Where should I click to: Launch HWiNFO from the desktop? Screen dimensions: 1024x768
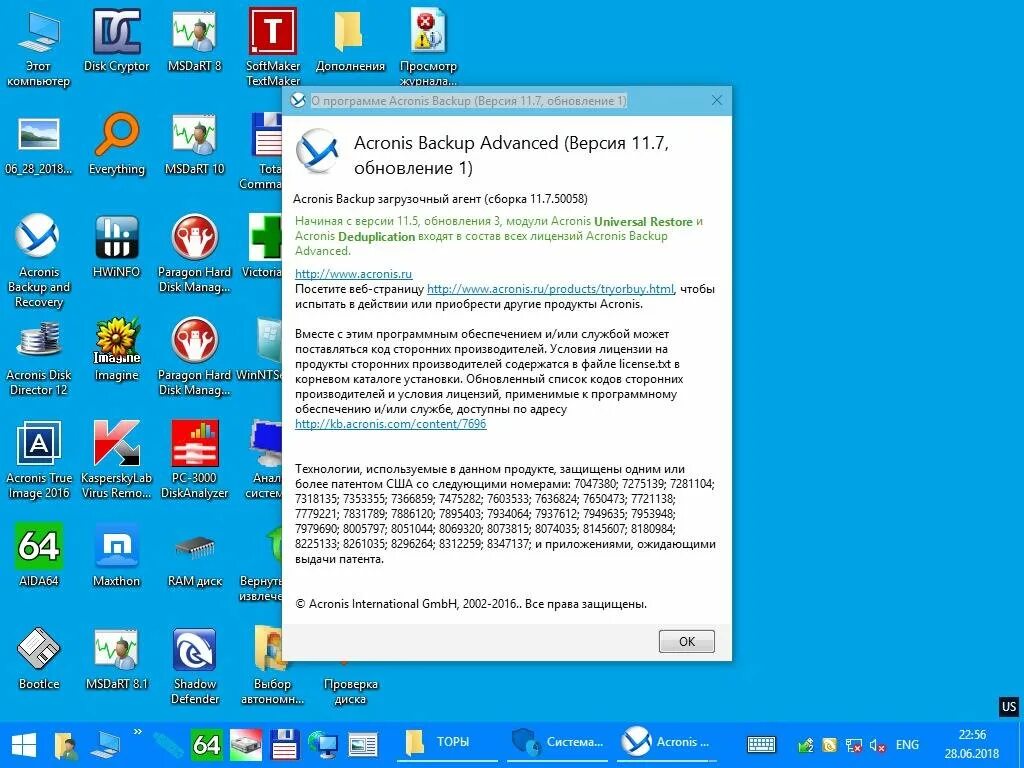pyautogui.click(x=116, y=247)
